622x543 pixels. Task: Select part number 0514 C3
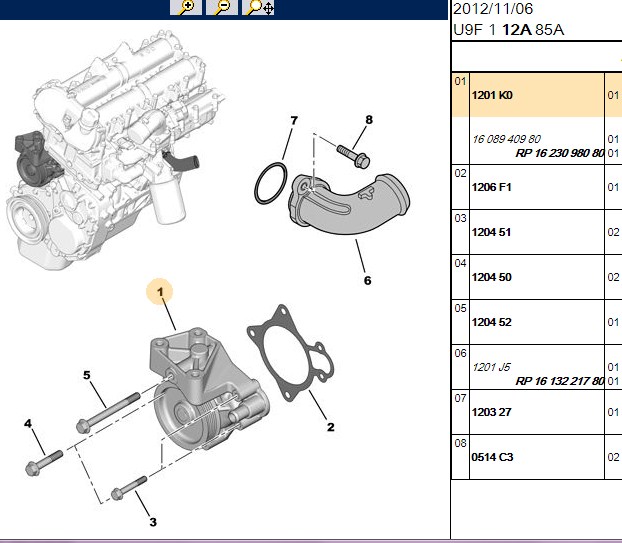[492, 457]
